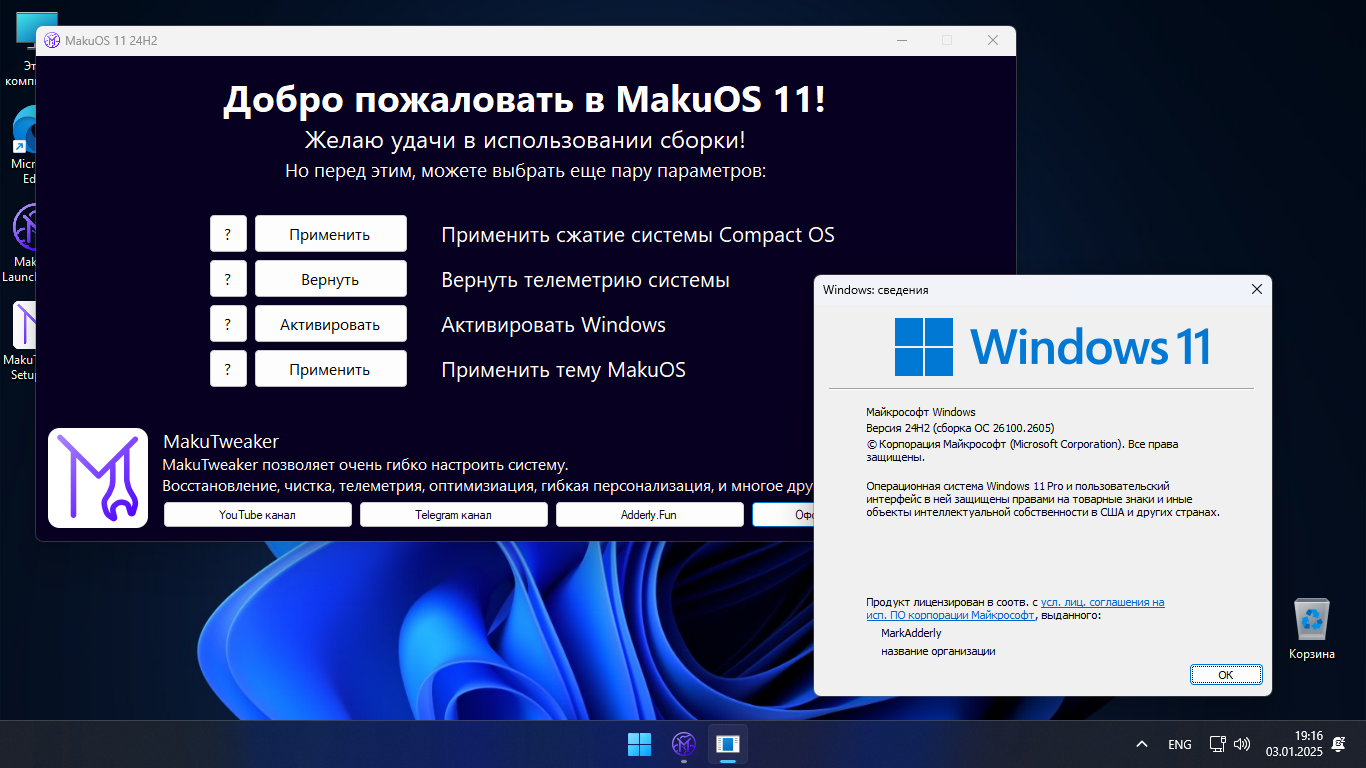Close the Windows: сведения dialog
The height and width of the screenshot is (768, 1366).
point(1257,289)
